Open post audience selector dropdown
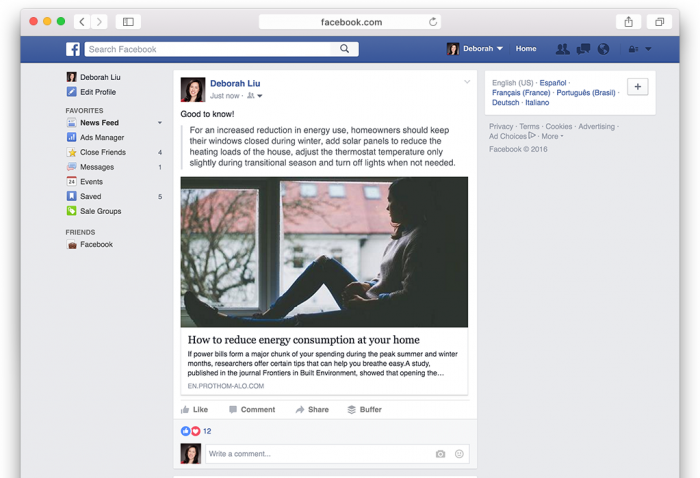The height and width of the screenshot is (478, 700). click(x=255, y=96)
